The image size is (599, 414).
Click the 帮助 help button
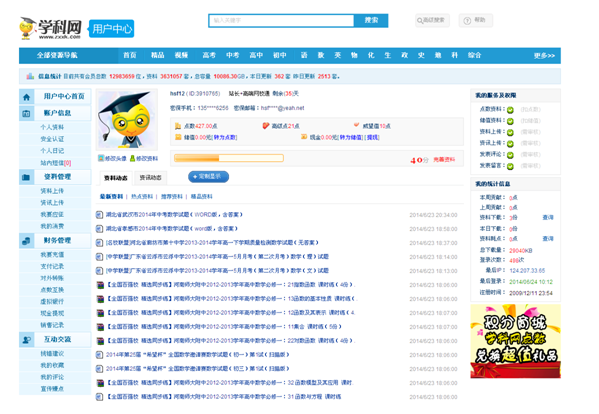pos(476,20)
